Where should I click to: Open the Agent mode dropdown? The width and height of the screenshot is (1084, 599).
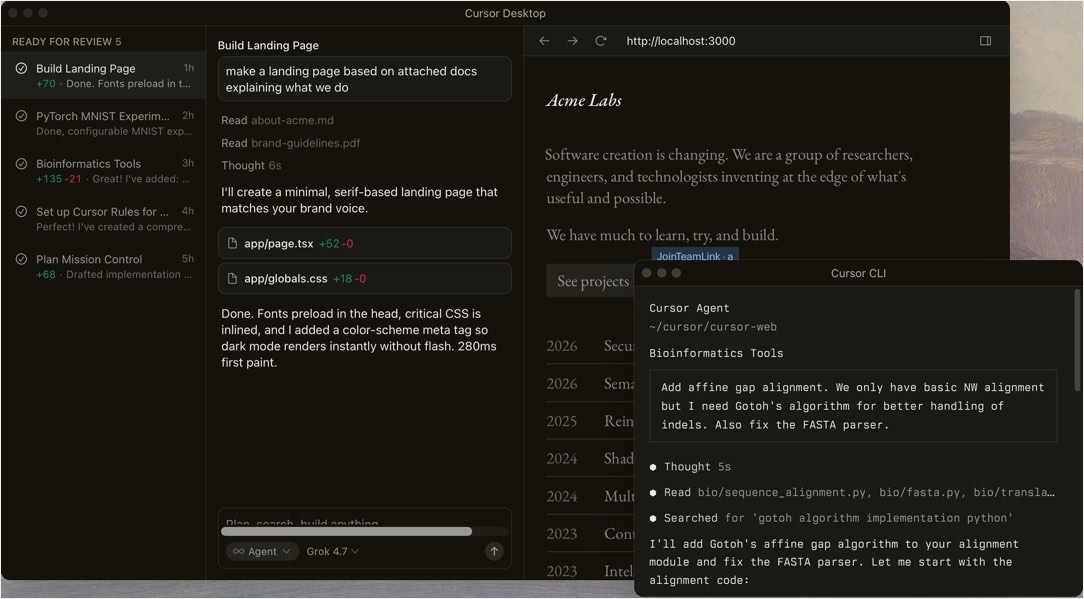pos(263,551)
